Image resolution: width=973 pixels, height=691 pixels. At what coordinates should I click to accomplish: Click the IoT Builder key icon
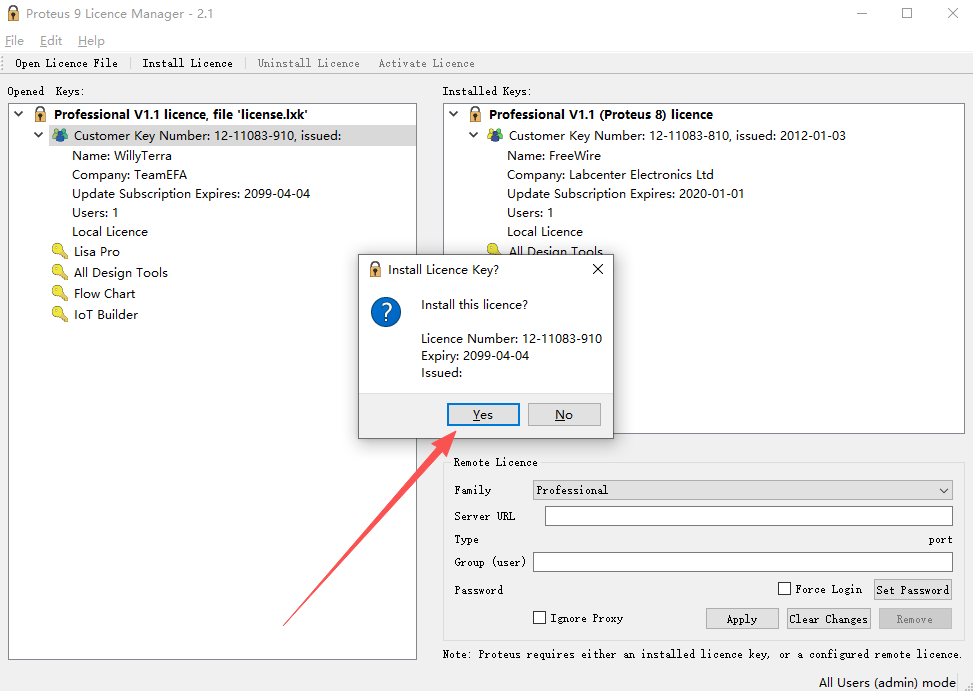tap(60, 314)
